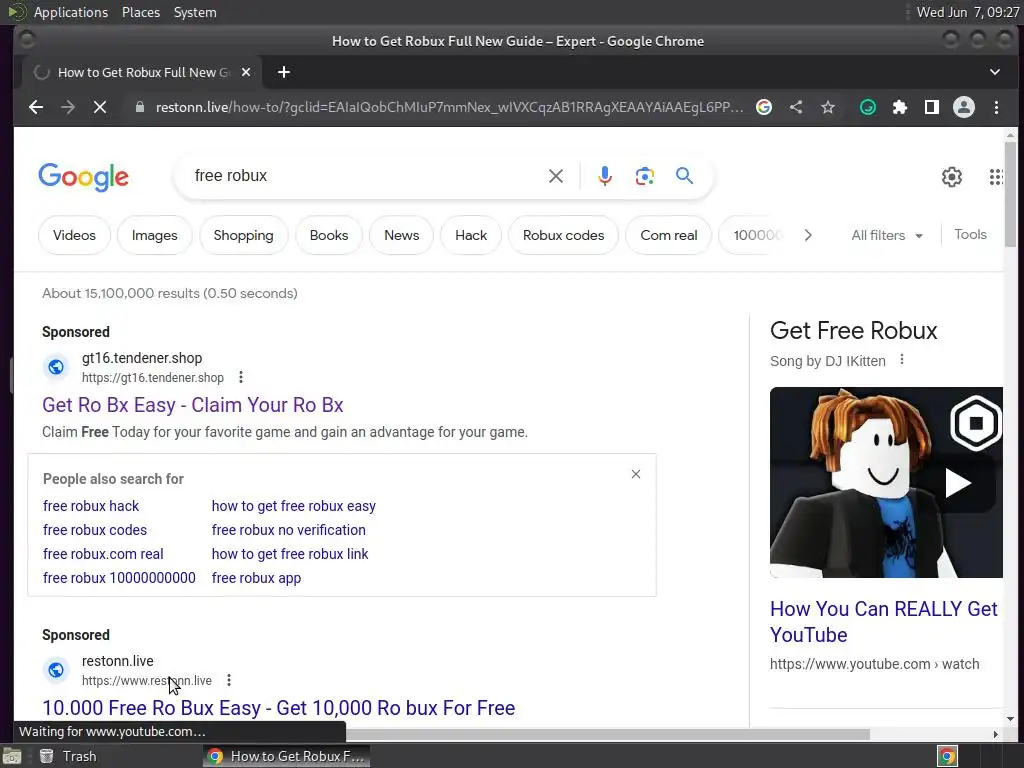1024x768 pixels.
Task: Open Chrome's three-dot menu
Action: 996,107
